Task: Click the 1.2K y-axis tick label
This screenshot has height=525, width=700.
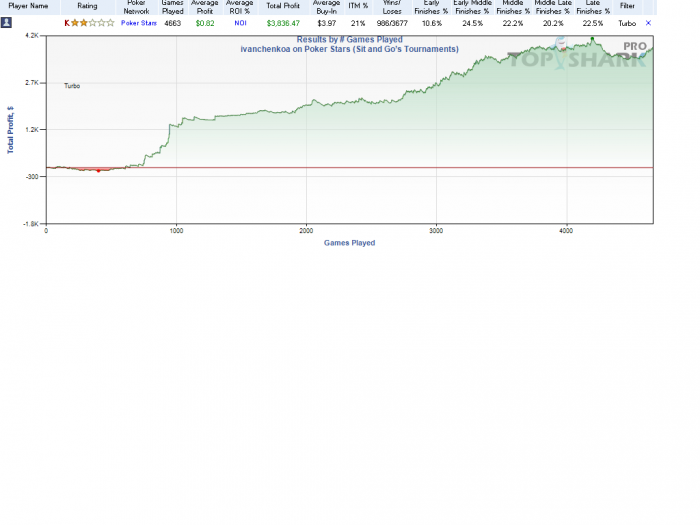Action: (x=32, y=129)
